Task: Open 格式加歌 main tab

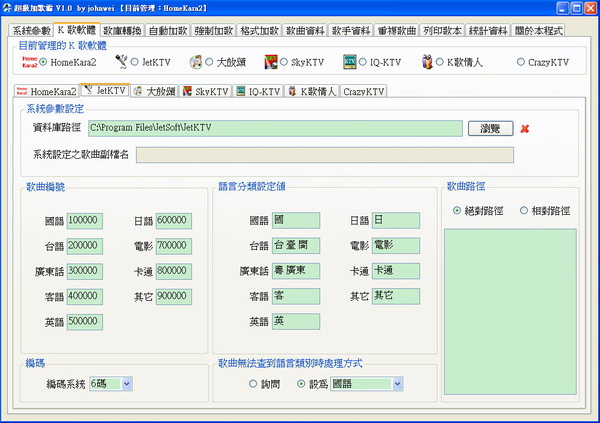Action: 259,31
